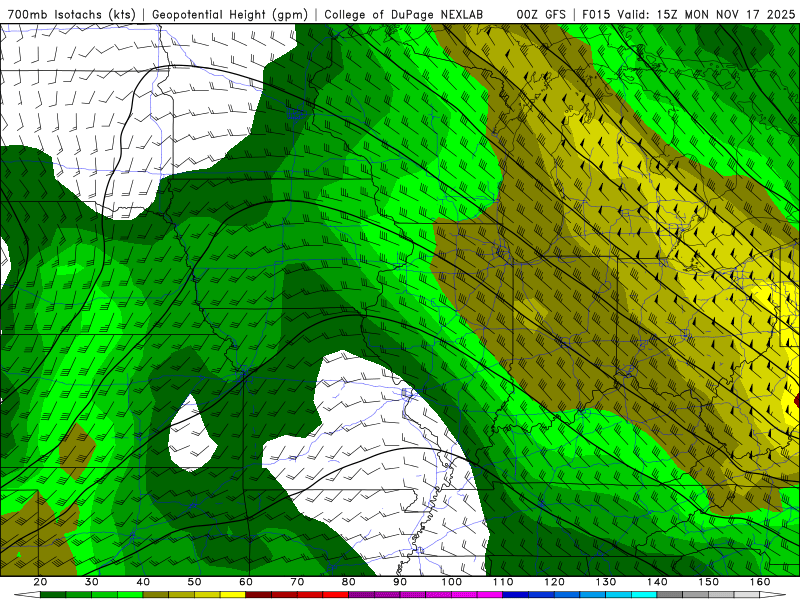Pick the dark red swatch starting at 60

tap(259, 595)
